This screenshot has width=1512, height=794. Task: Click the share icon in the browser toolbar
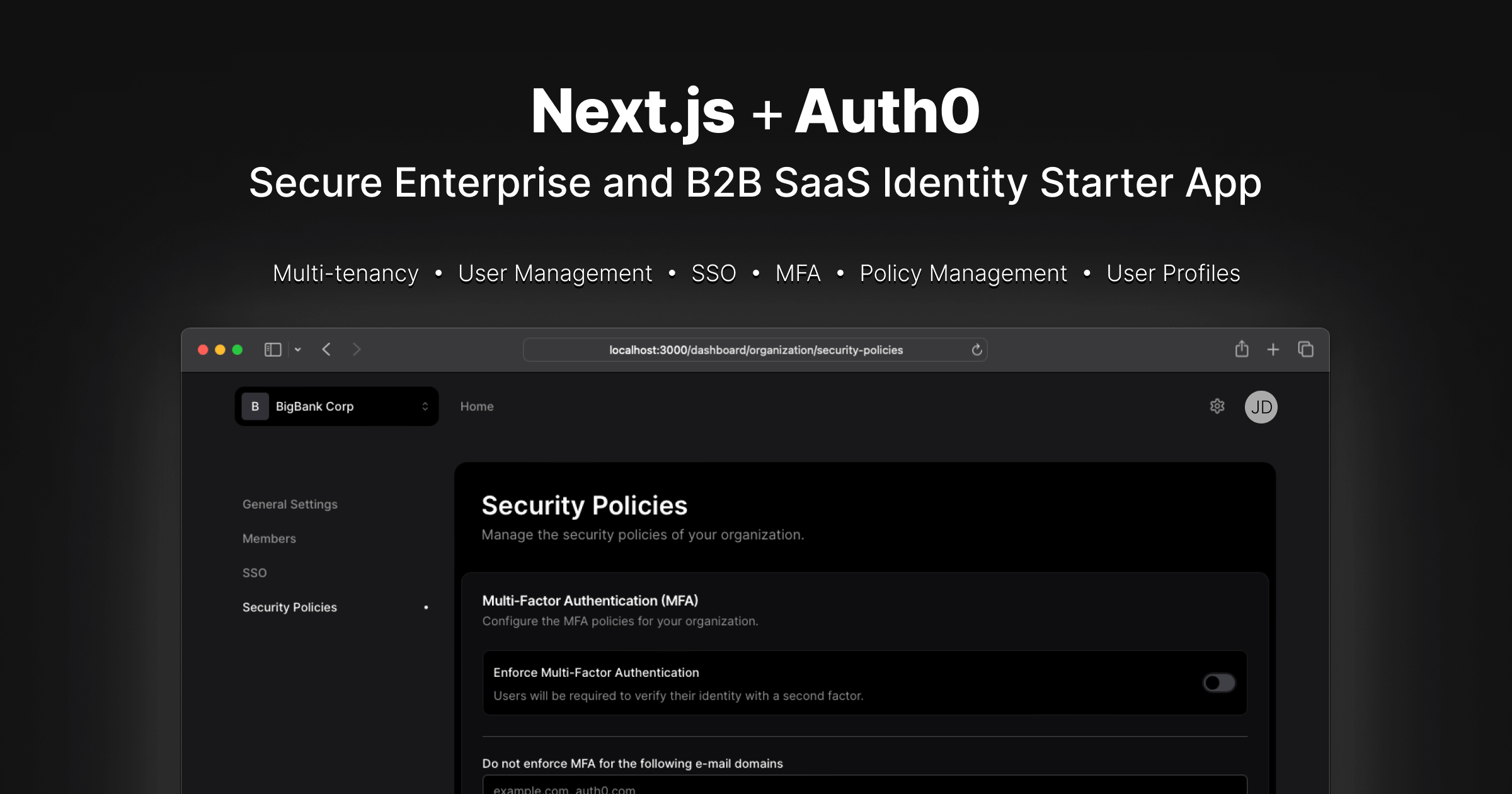coord(1242,349)
